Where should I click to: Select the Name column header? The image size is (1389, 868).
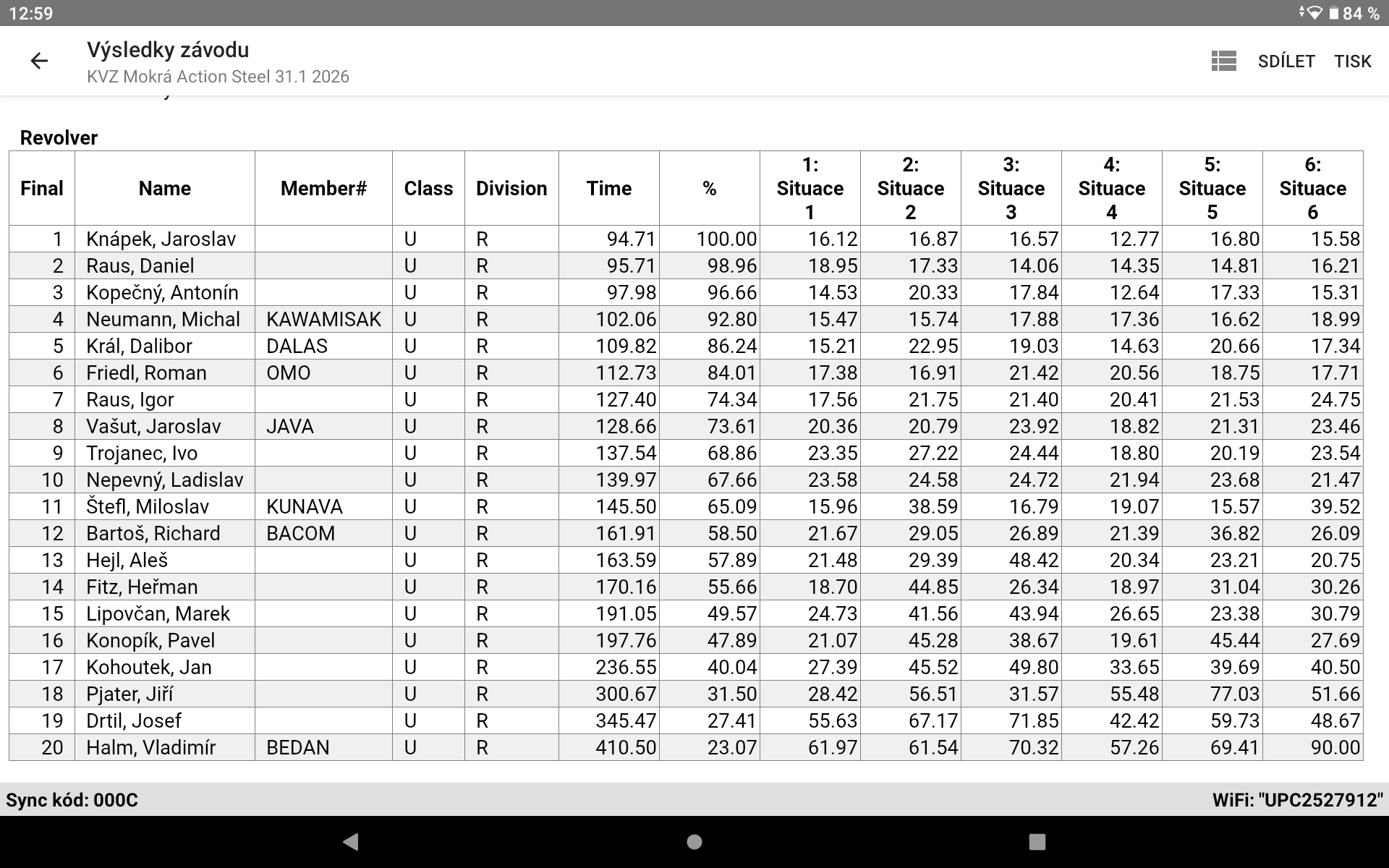(x=164, y=189)
